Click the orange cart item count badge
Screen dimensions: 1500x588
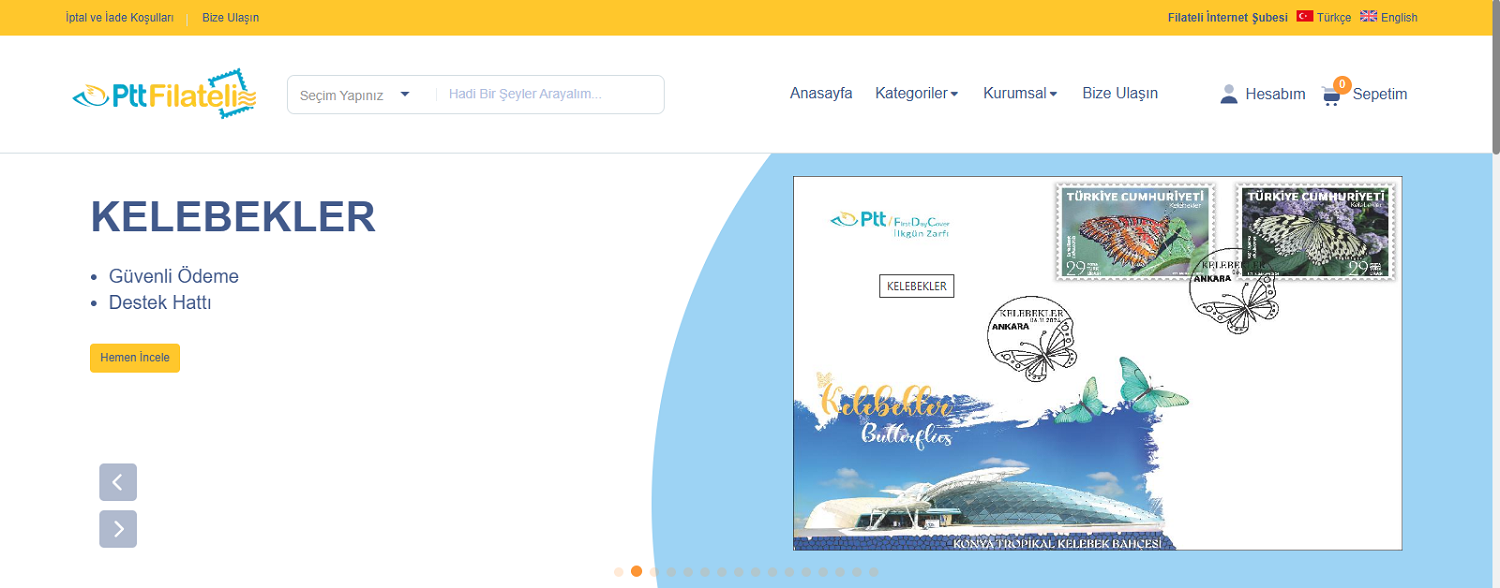(x=1342, y=85)
